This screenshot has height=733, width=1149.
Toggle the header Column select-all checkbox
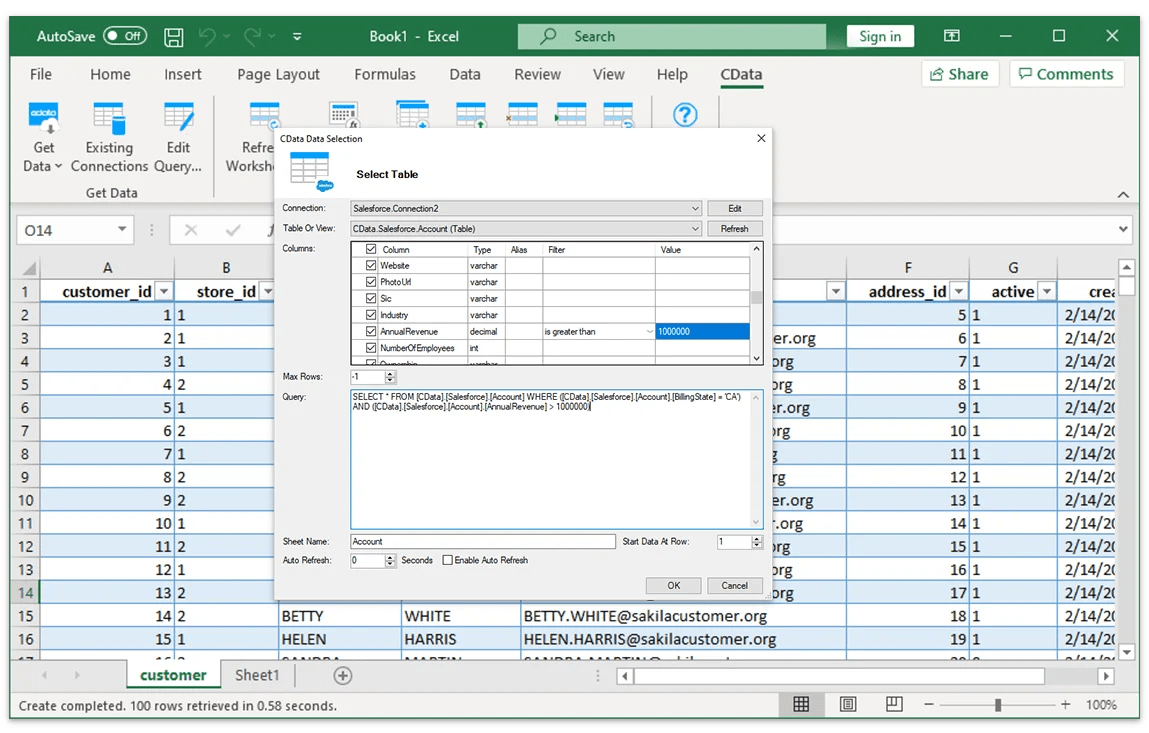coord(371,249)
